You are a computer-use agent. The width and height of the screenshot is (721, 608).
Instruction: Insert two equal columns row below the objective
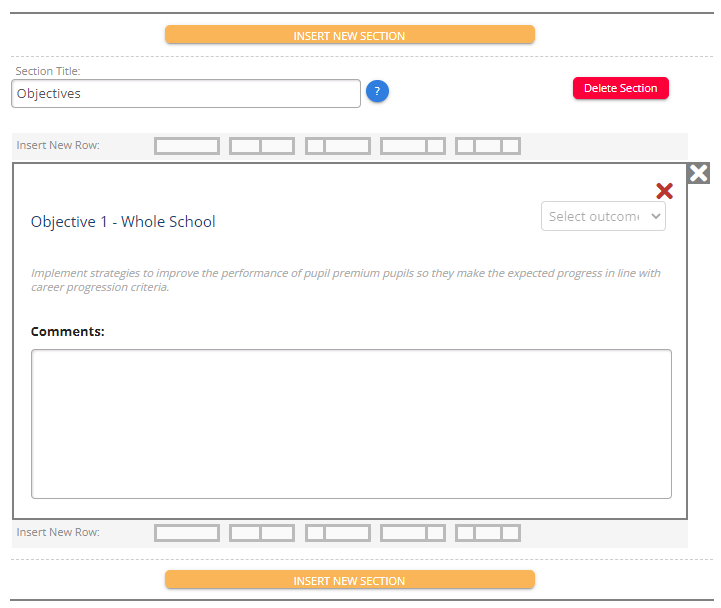pos(262,533)
